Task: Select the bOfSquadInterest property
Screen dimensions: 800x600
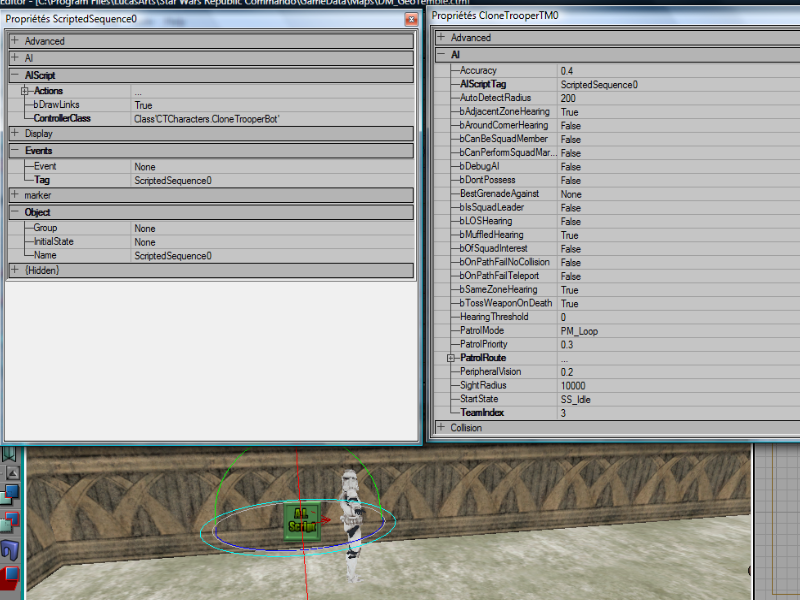Action: point(618,249)
